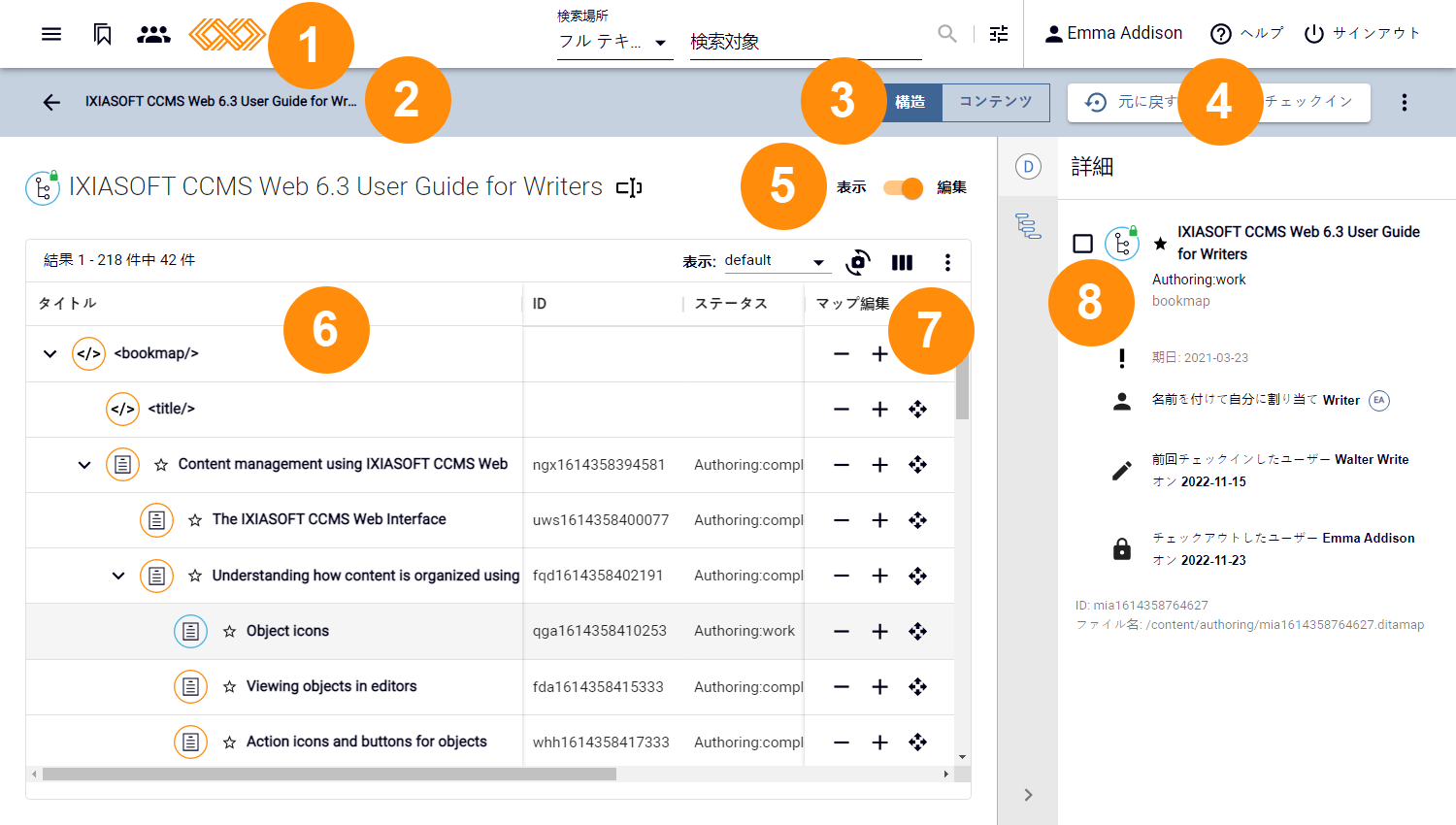
Task: Star Viewing objects in editors topic
Action: coord(229,686)
